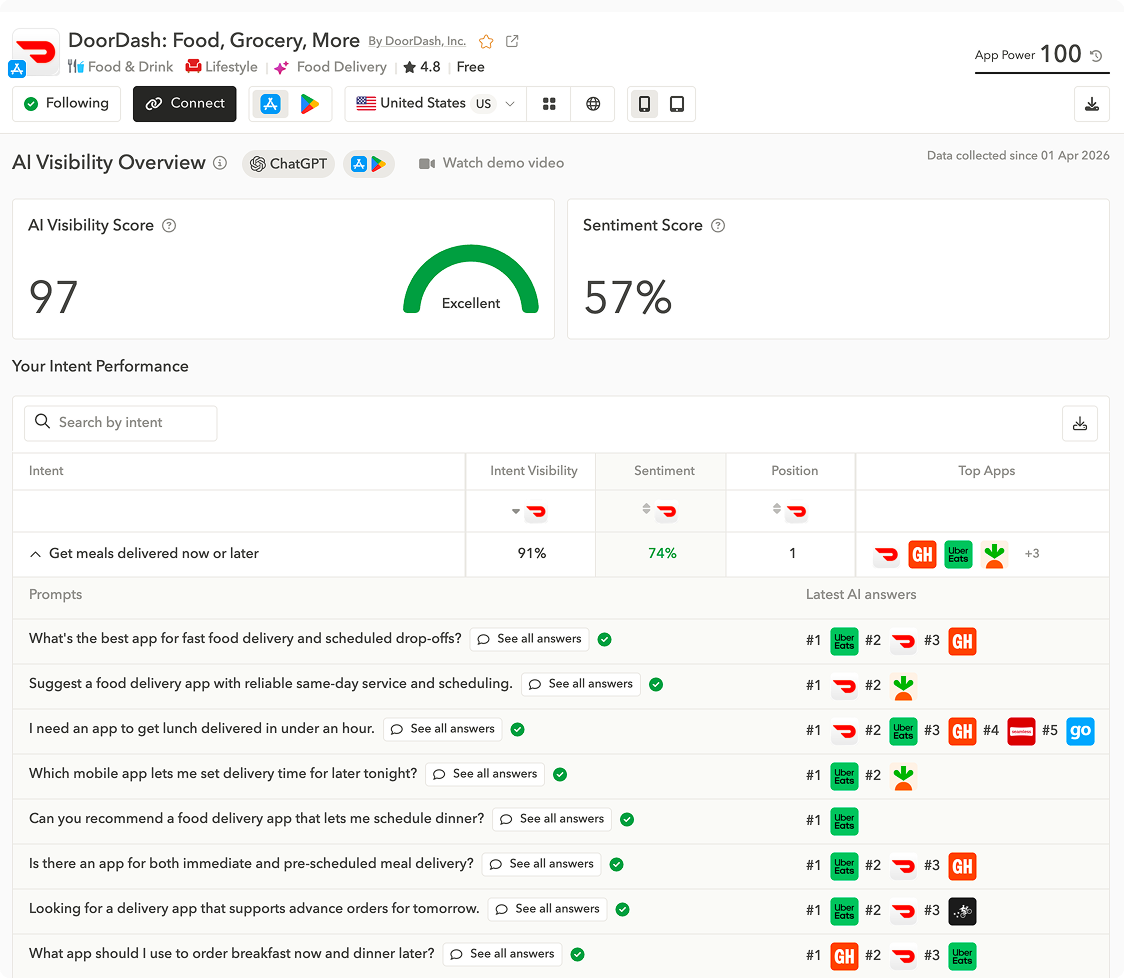Click the #5 'go' app icon in lunch prompt row
Screen dimensions: 1124x978
point(1080,731)
